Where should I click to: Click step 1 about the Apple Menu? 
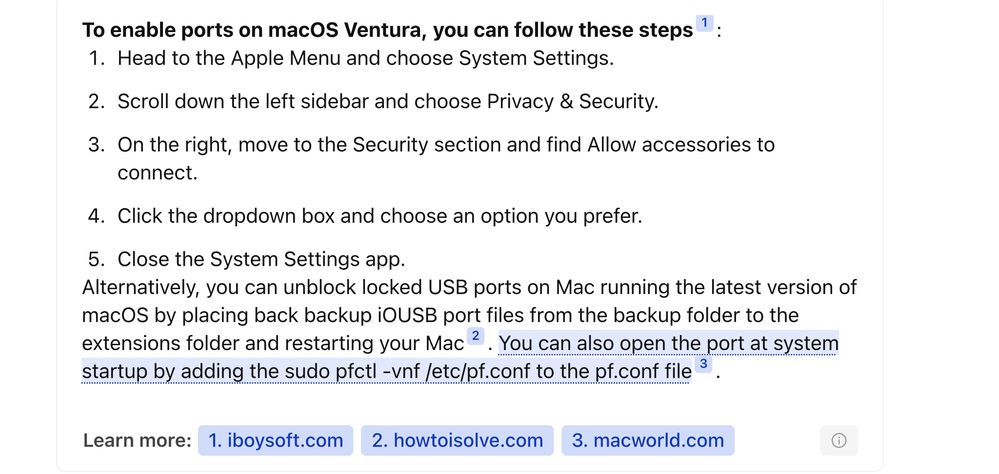coord(365,58)
